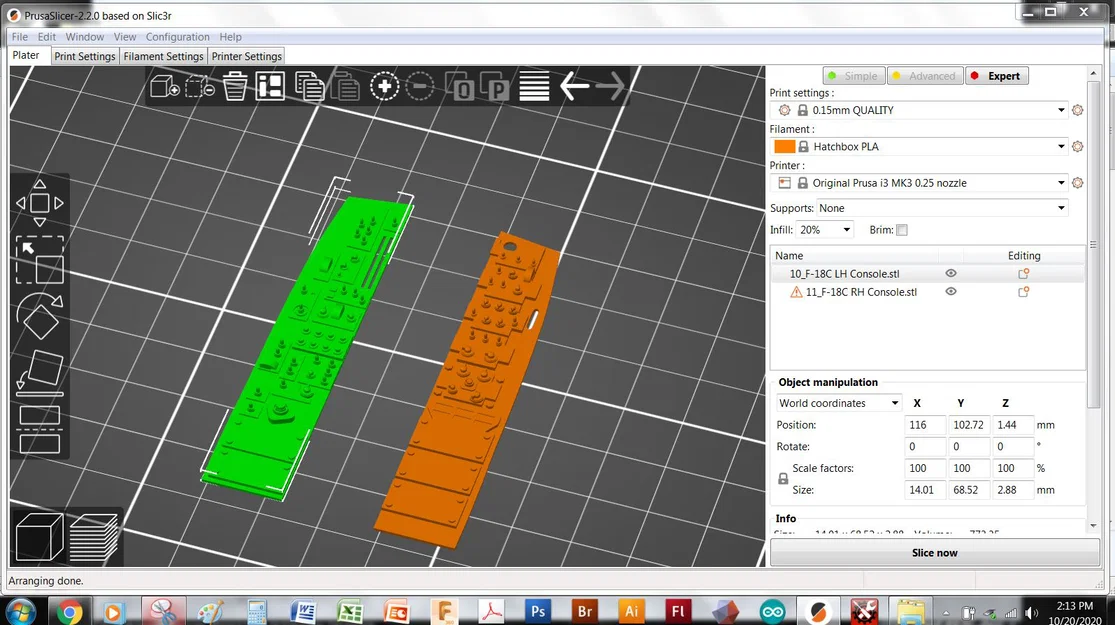Click the Split to objects icon

pyautogui.click(x=460, y=87)
